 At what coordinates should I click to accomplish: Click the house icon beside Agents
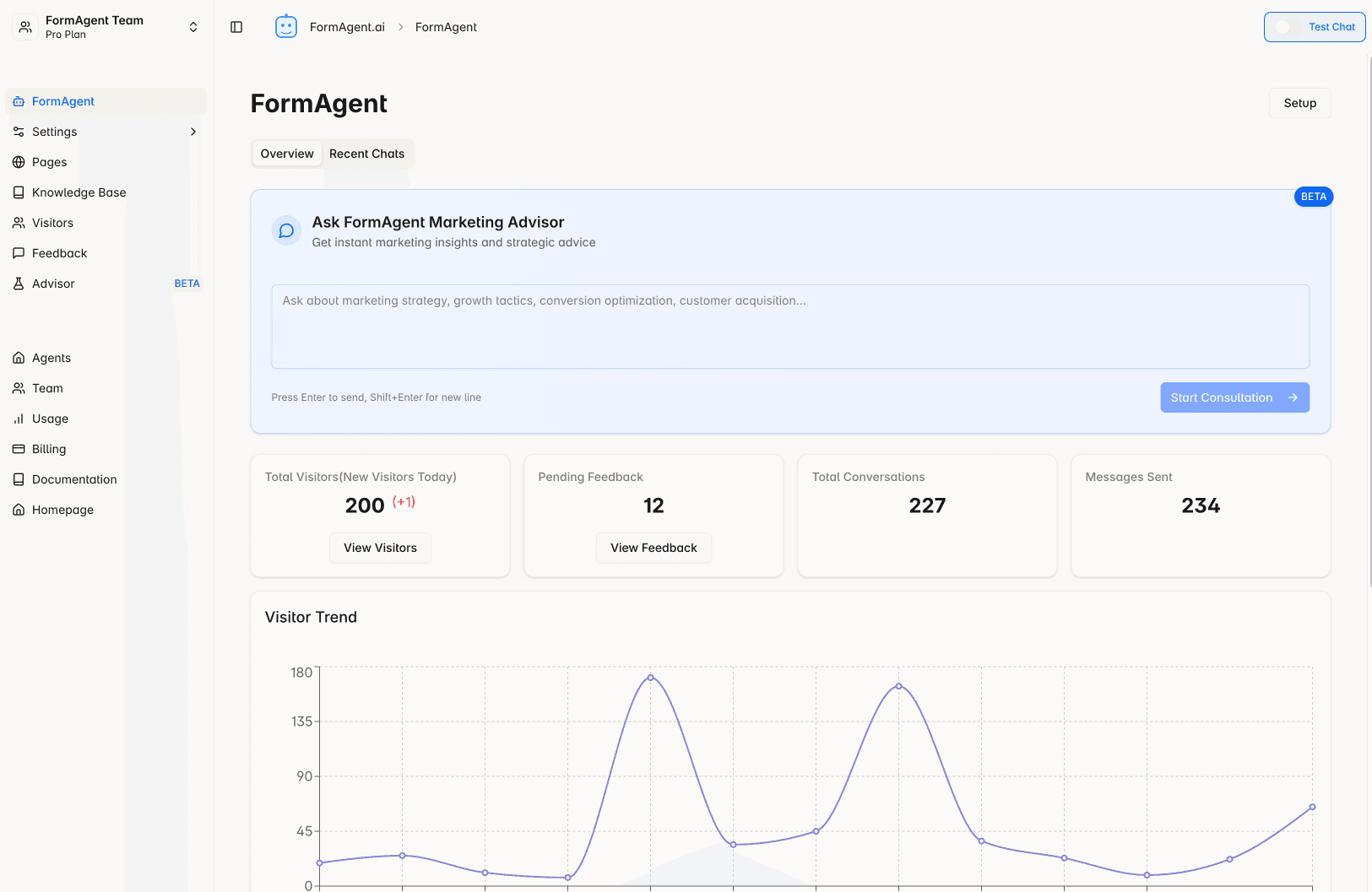point(19,358)
